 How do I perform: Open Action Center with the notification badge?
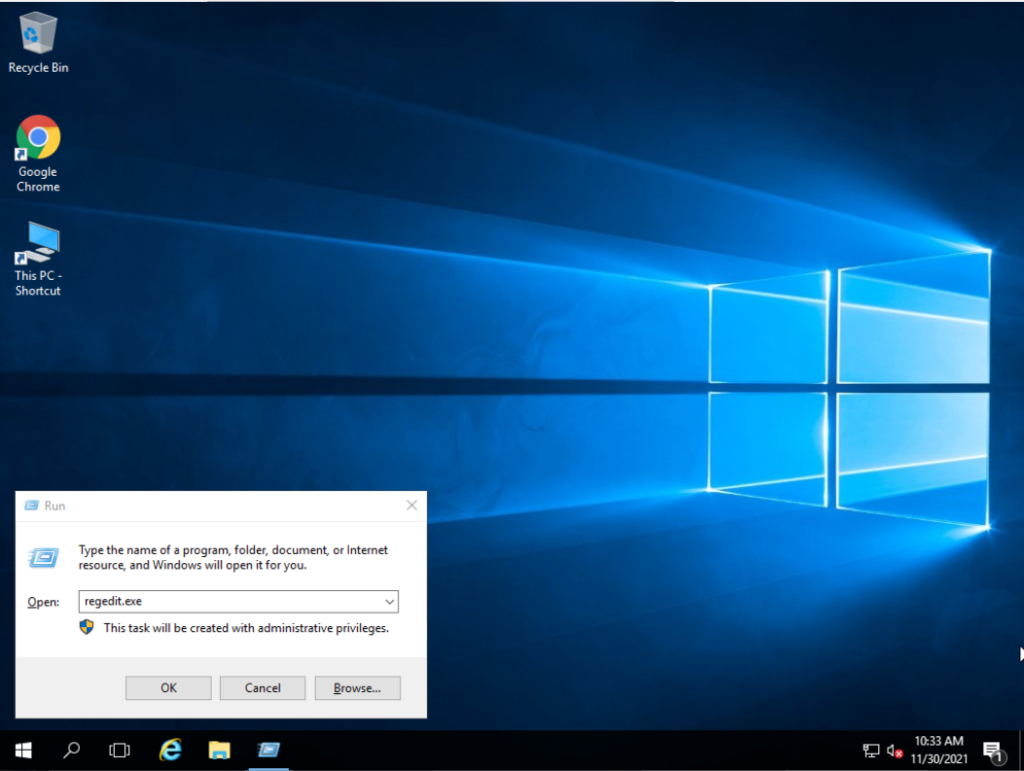tap(993, 750)
